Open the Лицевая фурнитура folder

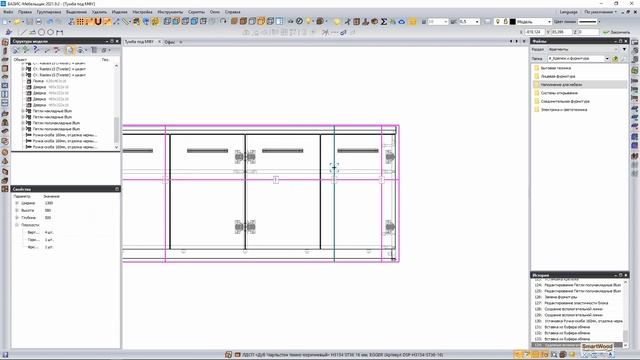[x=558, y=76]
